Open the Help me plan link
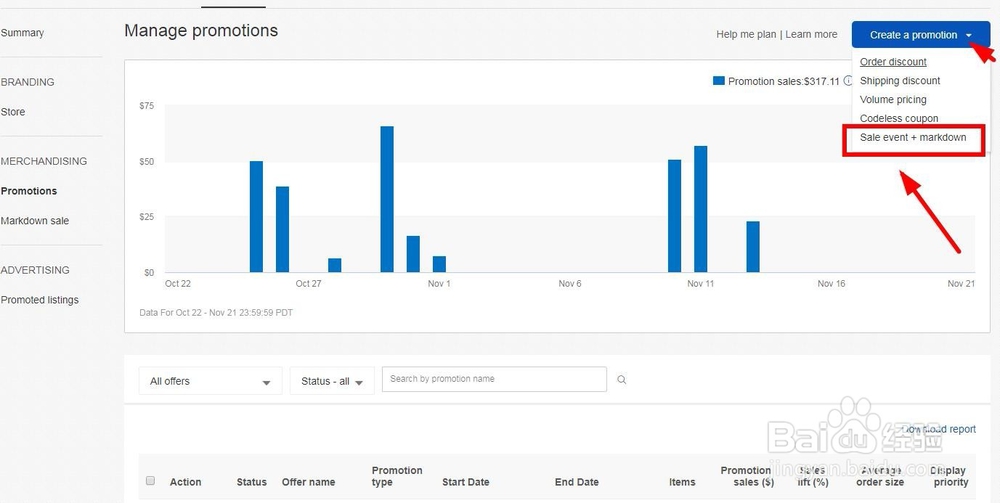The image size is (1000, 503). tap(746, 34)
